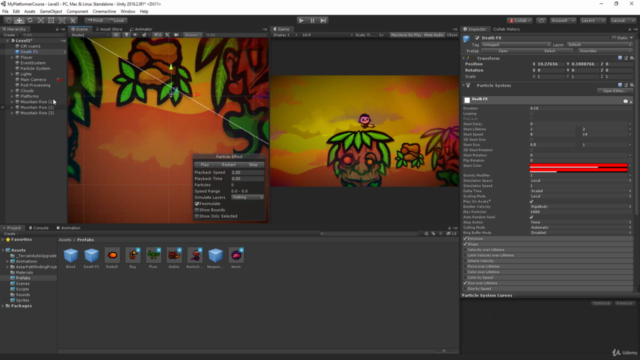Open the Simulate Layers dropdown
The height and width of the screenshot is (360, 640).
(247, 197)
